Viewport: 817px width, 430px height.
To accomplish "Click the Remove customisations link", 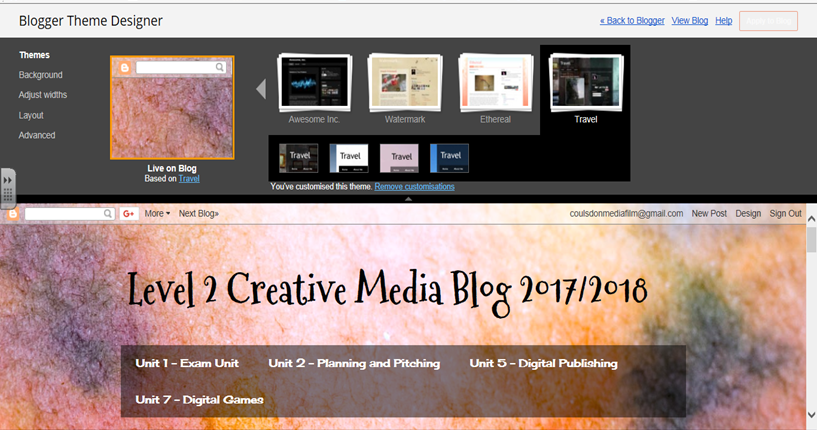I will pos(414,187).
